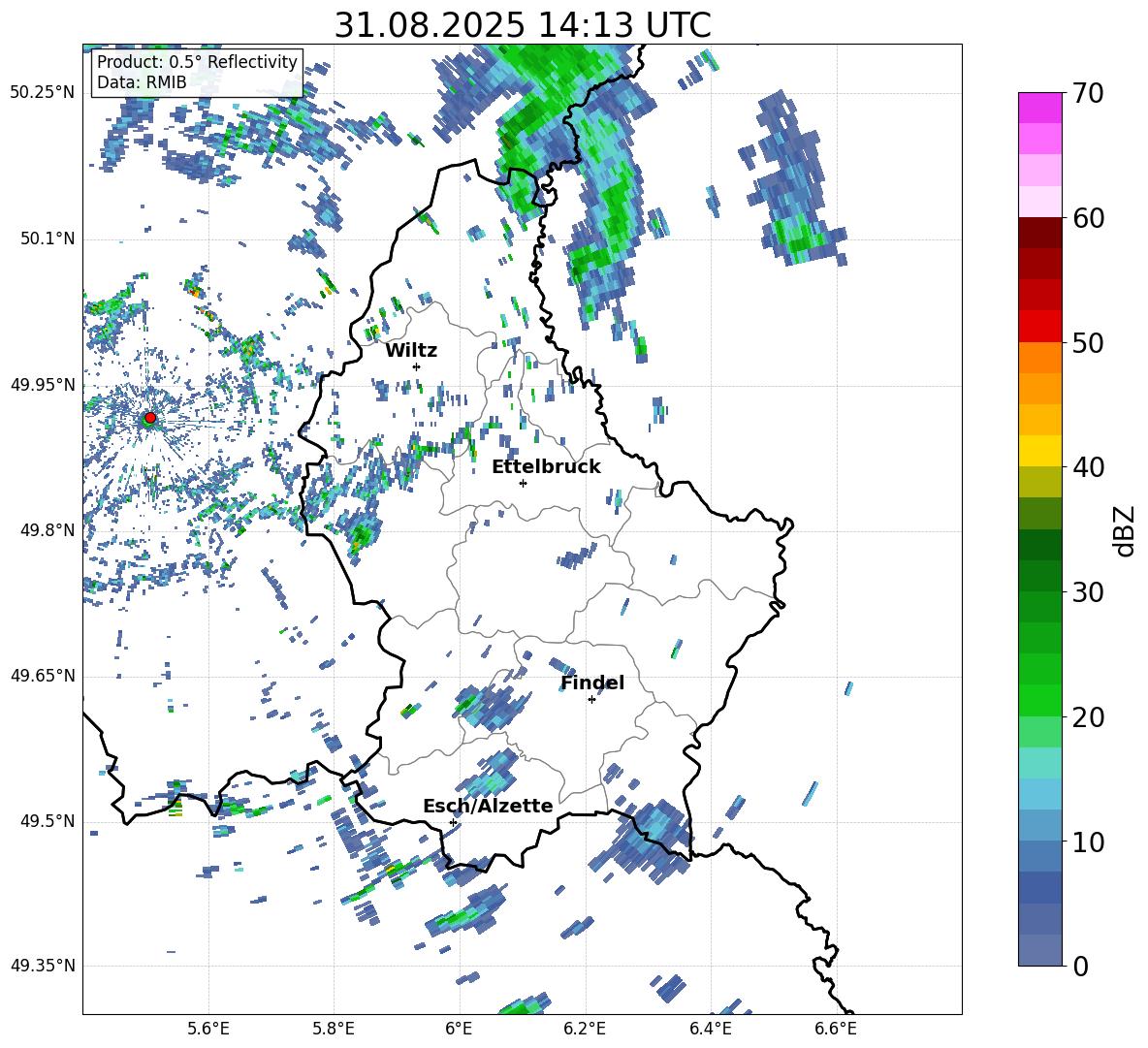Click the colorbar tick label 30
This screenshot has width=1148, height=1048.
pyautogui.click(x=1088, y=592)
